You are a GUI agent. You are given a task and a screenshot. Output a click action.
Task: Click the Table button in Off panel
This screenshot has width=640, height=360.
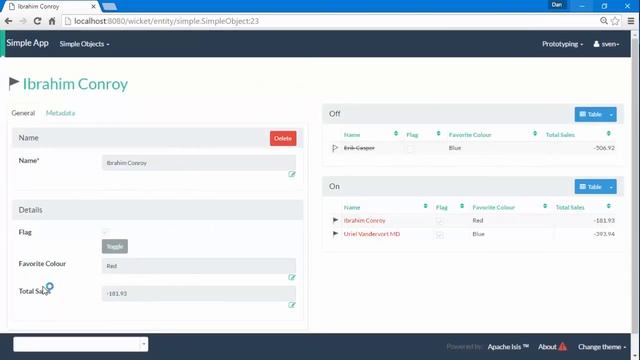[x=590, y=115]
